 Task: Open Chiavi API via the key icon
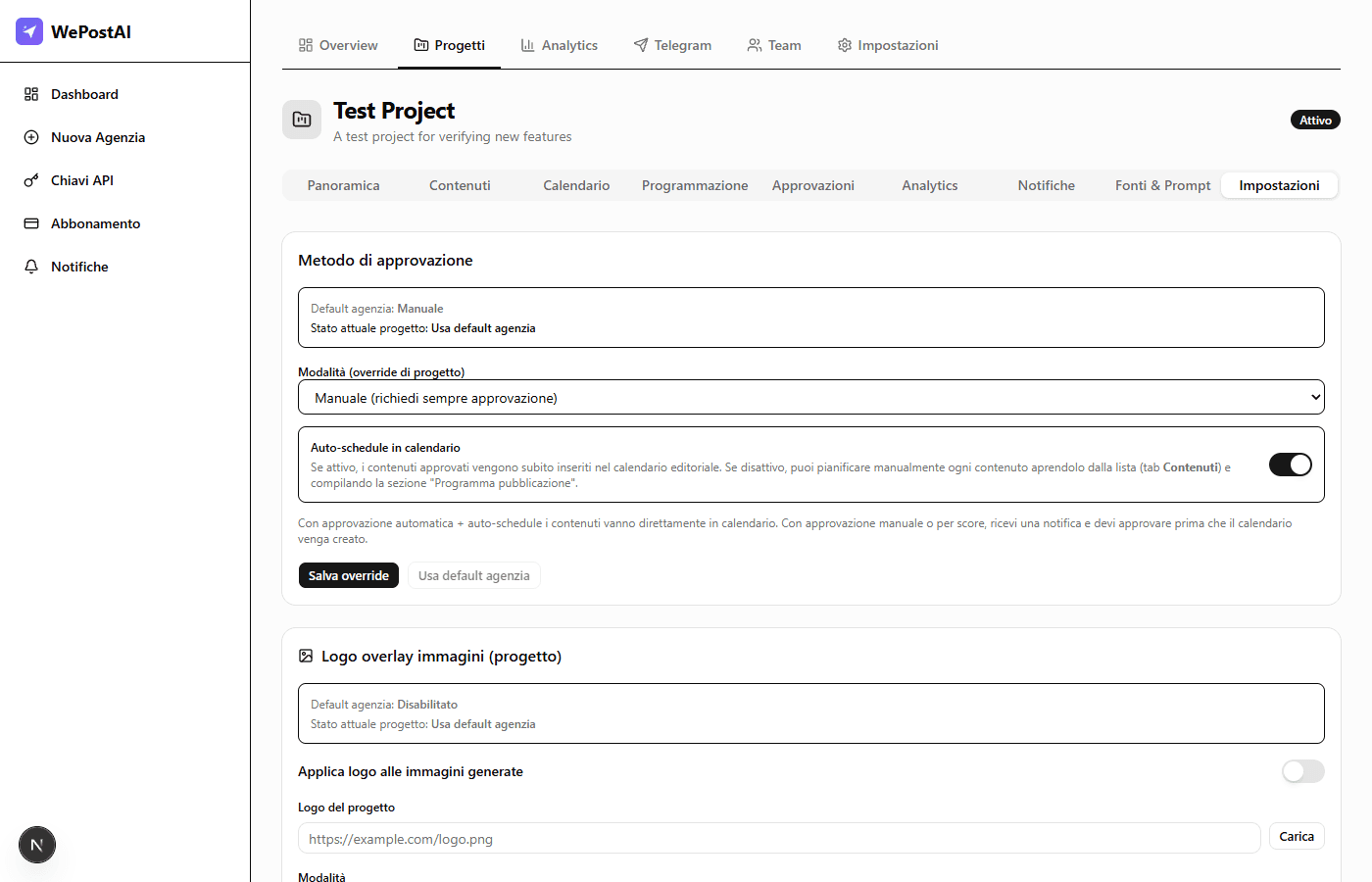(x=31, y=179)
